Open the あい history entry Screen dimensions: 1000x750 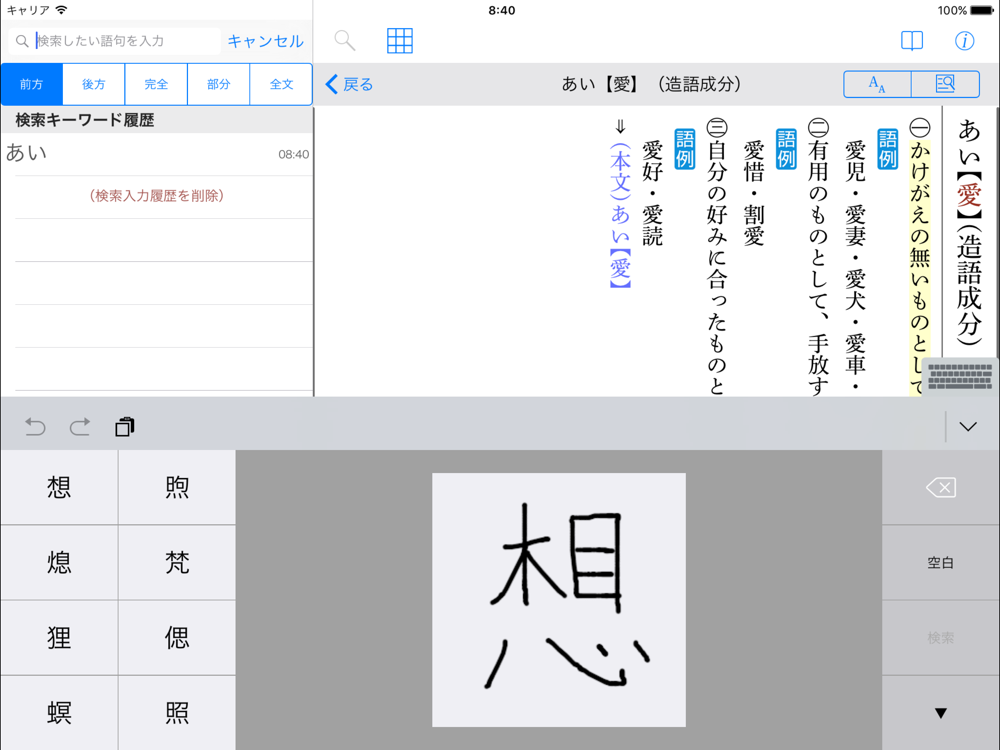coord(157,154)
